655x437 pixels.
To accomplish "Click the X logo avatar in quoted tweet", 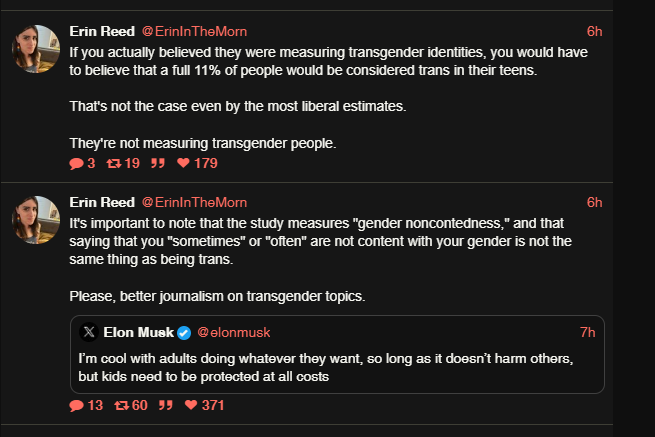I will click(88, 332).
